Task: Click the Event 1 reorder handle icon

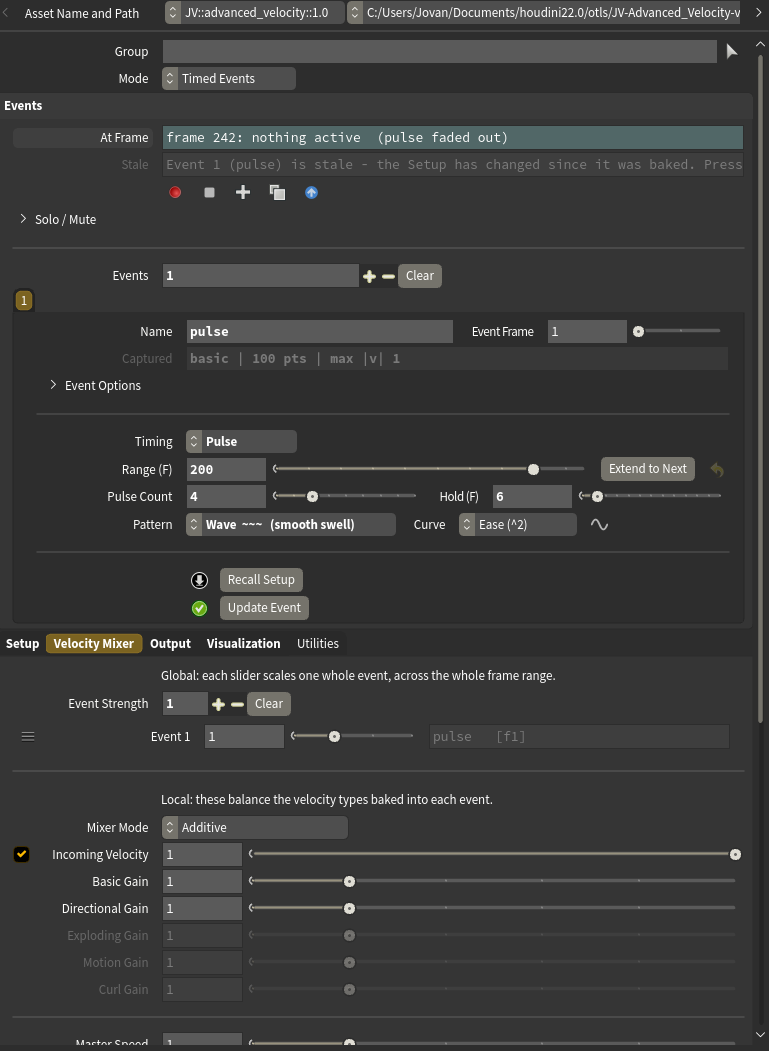Action: click(x=27, y=737)
